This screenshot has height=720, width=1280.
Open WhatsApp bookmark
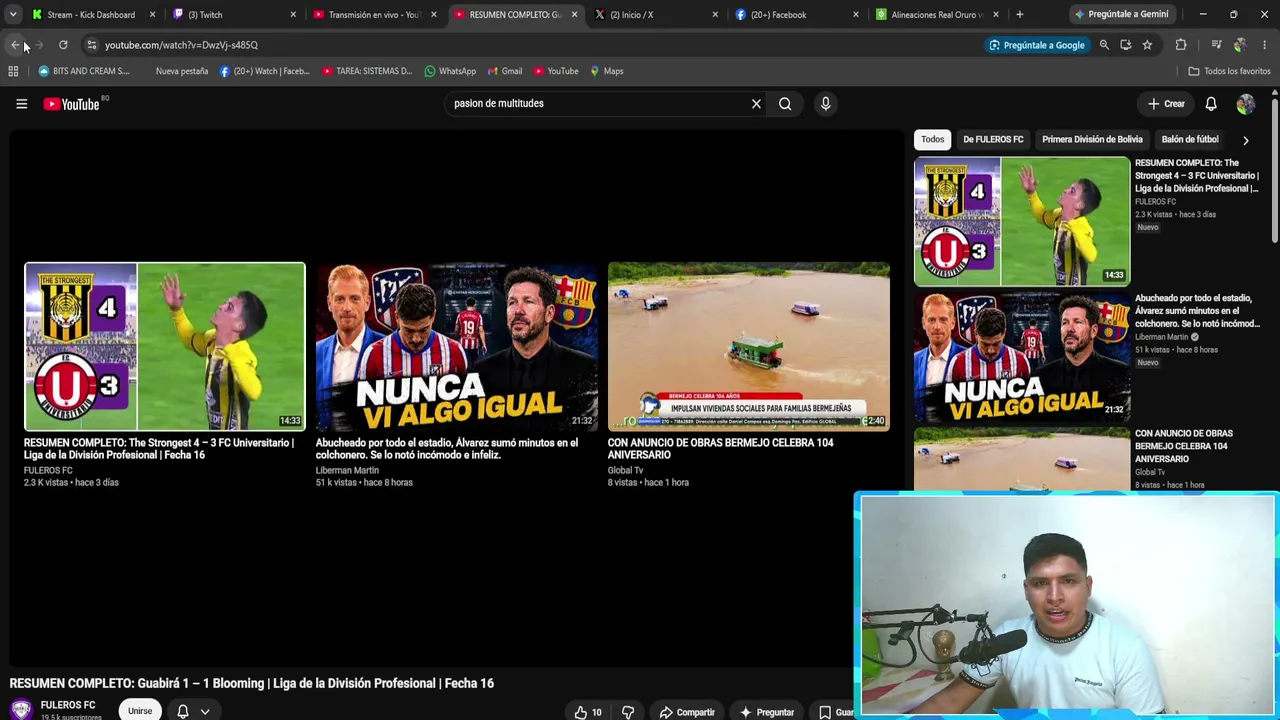tap(450, 71)
